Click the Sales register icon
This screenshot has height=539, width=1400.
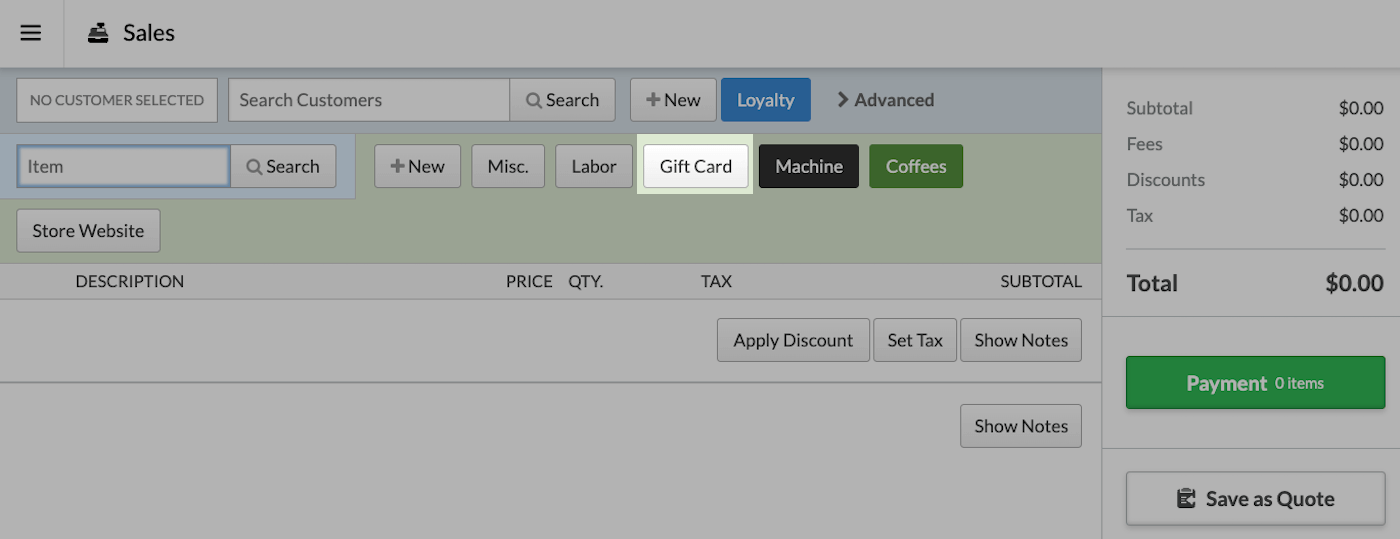pos(98,33)
